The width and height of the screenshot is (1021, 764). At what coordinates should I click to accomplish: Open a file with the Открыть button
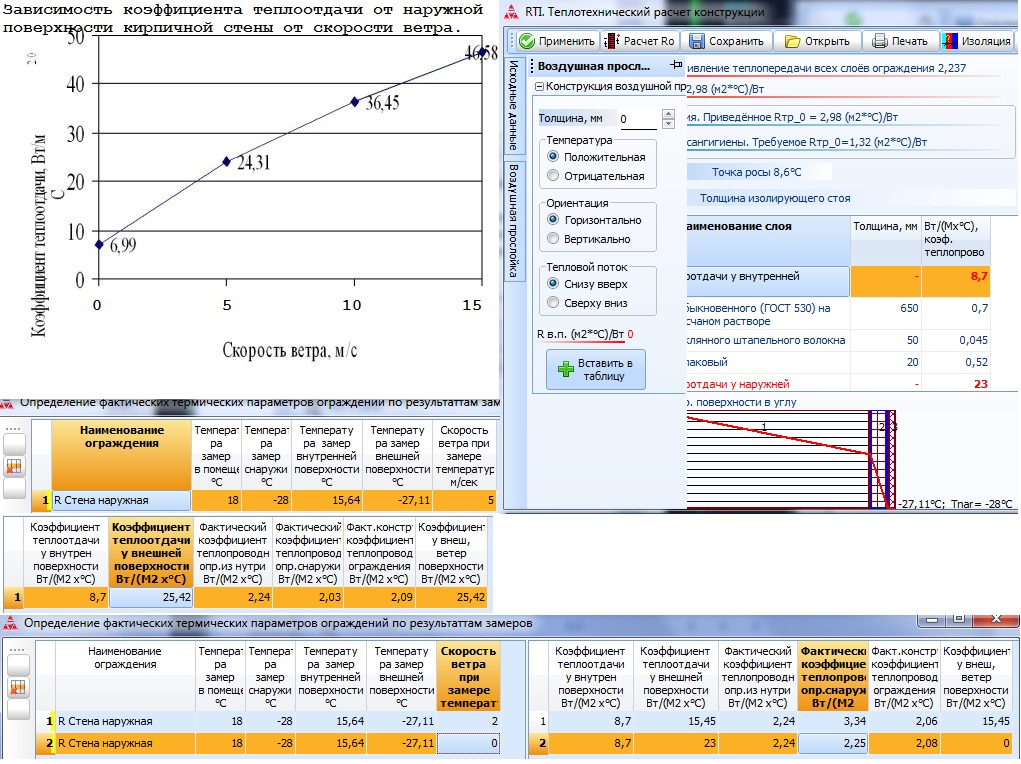(x=817, y=41)
